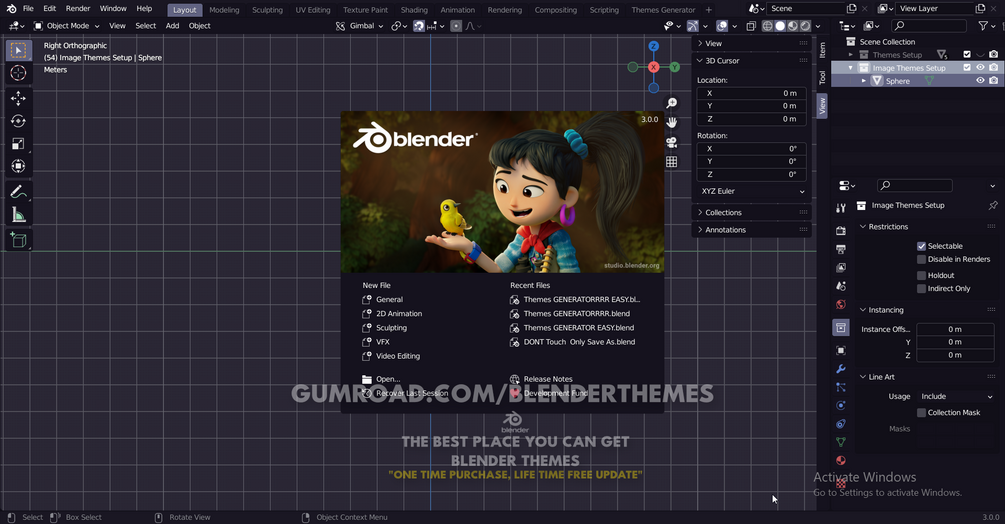Disable Sphere in renders camera icon
The height and width of the screenshot is (524, 1005).
point(993,81)
